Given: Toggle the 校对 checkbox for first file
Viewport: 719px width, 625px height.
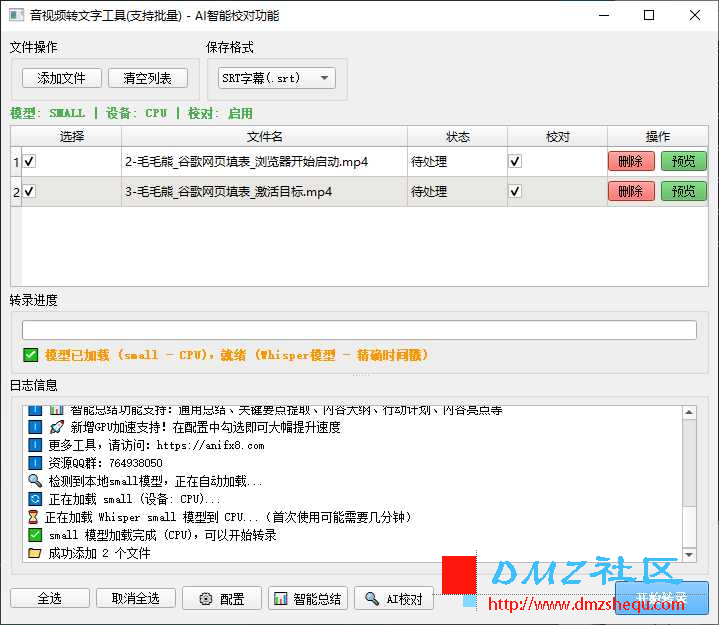Looking at the screenshot, I should 515,161.
